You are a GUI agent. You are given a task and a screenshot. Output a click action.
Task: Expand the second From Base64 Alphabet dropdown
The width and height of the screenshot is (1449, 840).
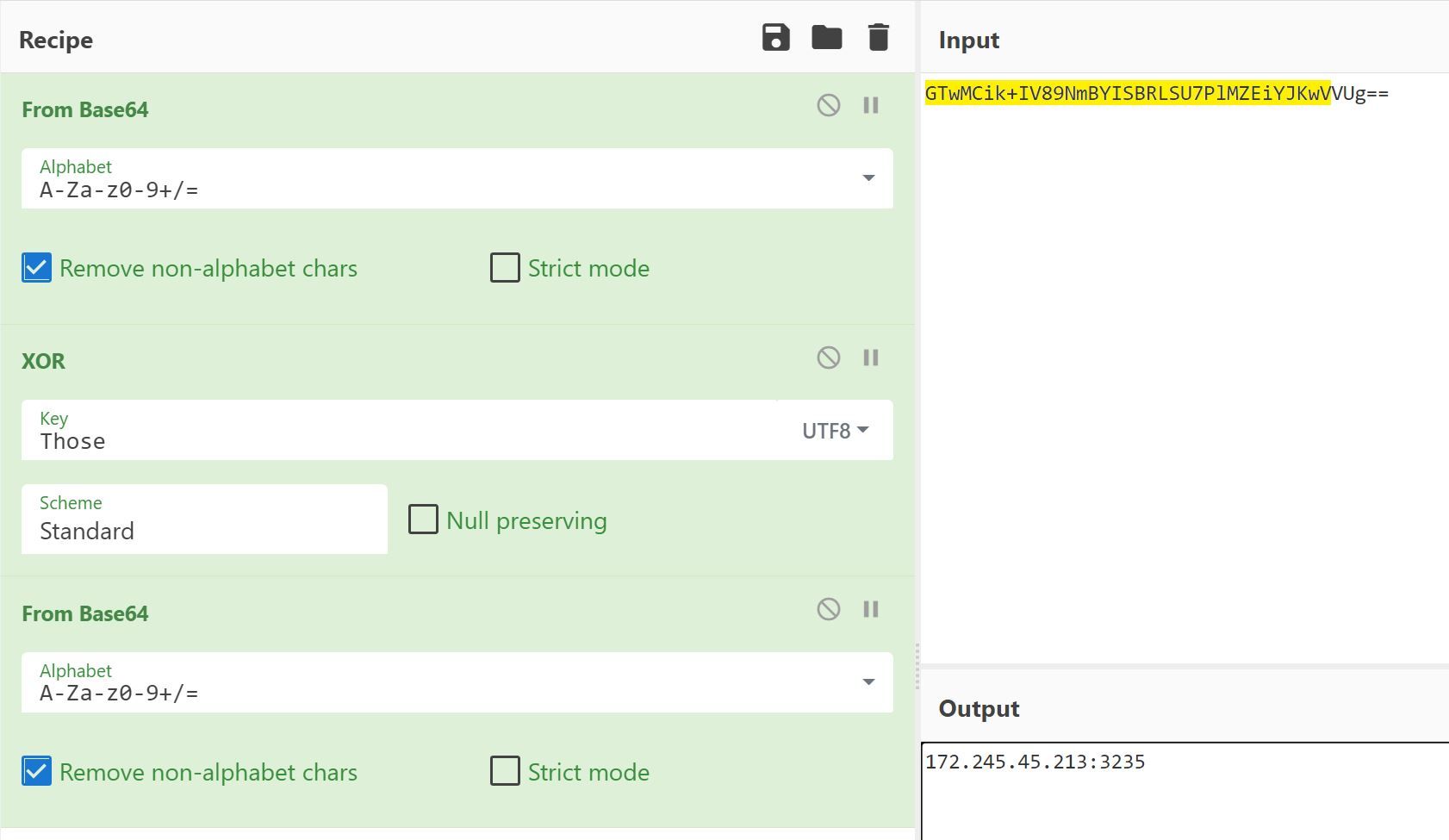tap(868, 682)
